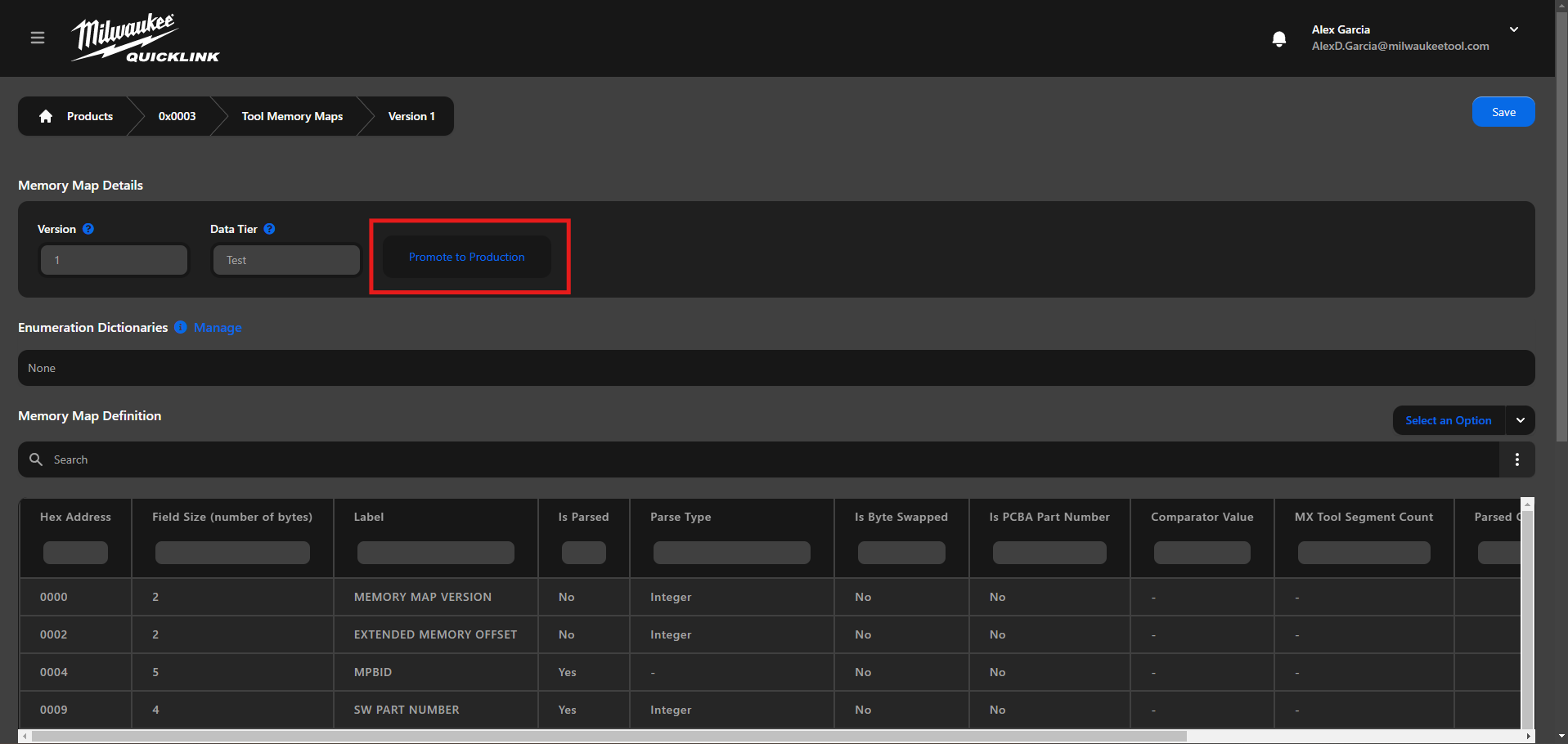Expand the Select an Option chevron
This screenshot has height=744, width=1568.
(1521, 420)
